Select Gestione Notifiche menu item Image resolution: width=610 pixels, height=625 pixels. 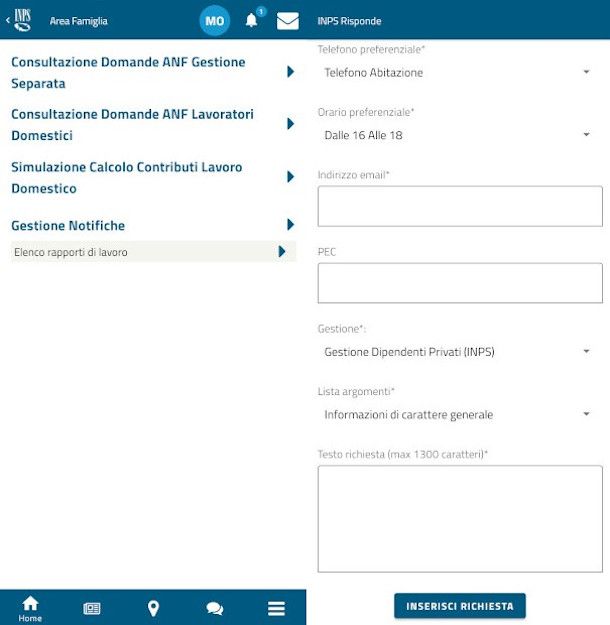68,226
